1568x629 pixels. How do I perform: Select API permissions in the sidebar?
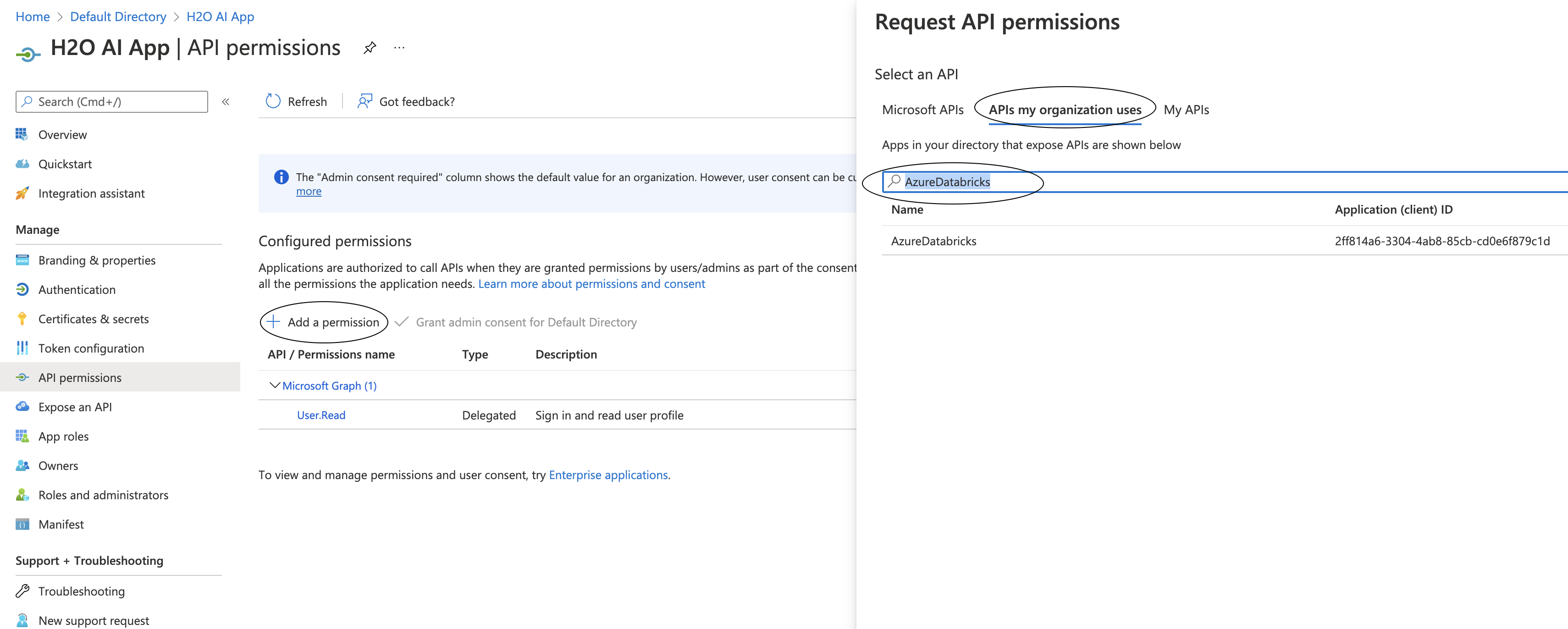(80, 377)
